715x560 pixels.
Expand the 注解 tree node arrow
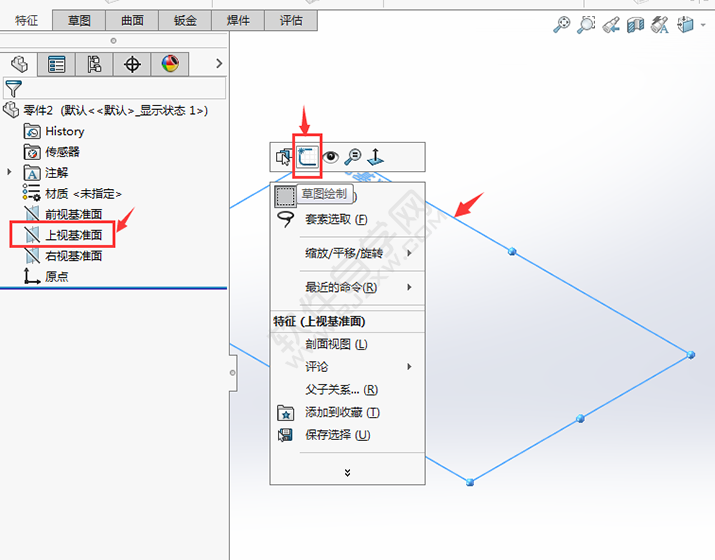[x=9, y=172]
